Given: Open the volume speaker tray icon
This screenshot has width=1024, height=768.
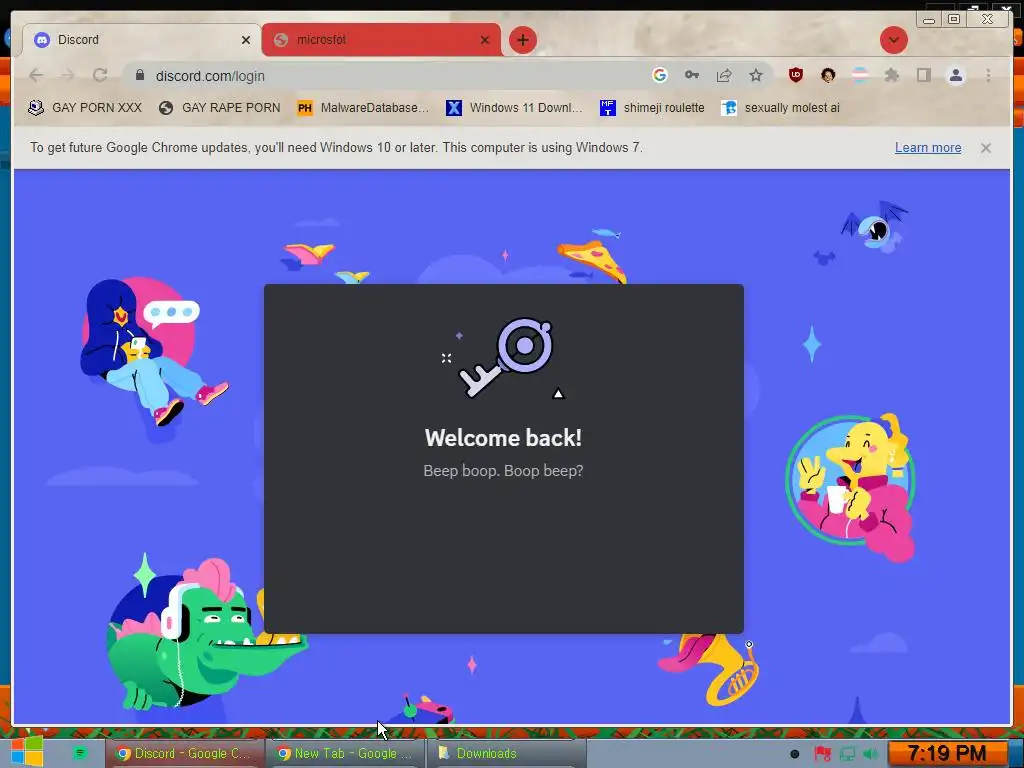Looking at the screenshot, I should (x=871, y=754).
